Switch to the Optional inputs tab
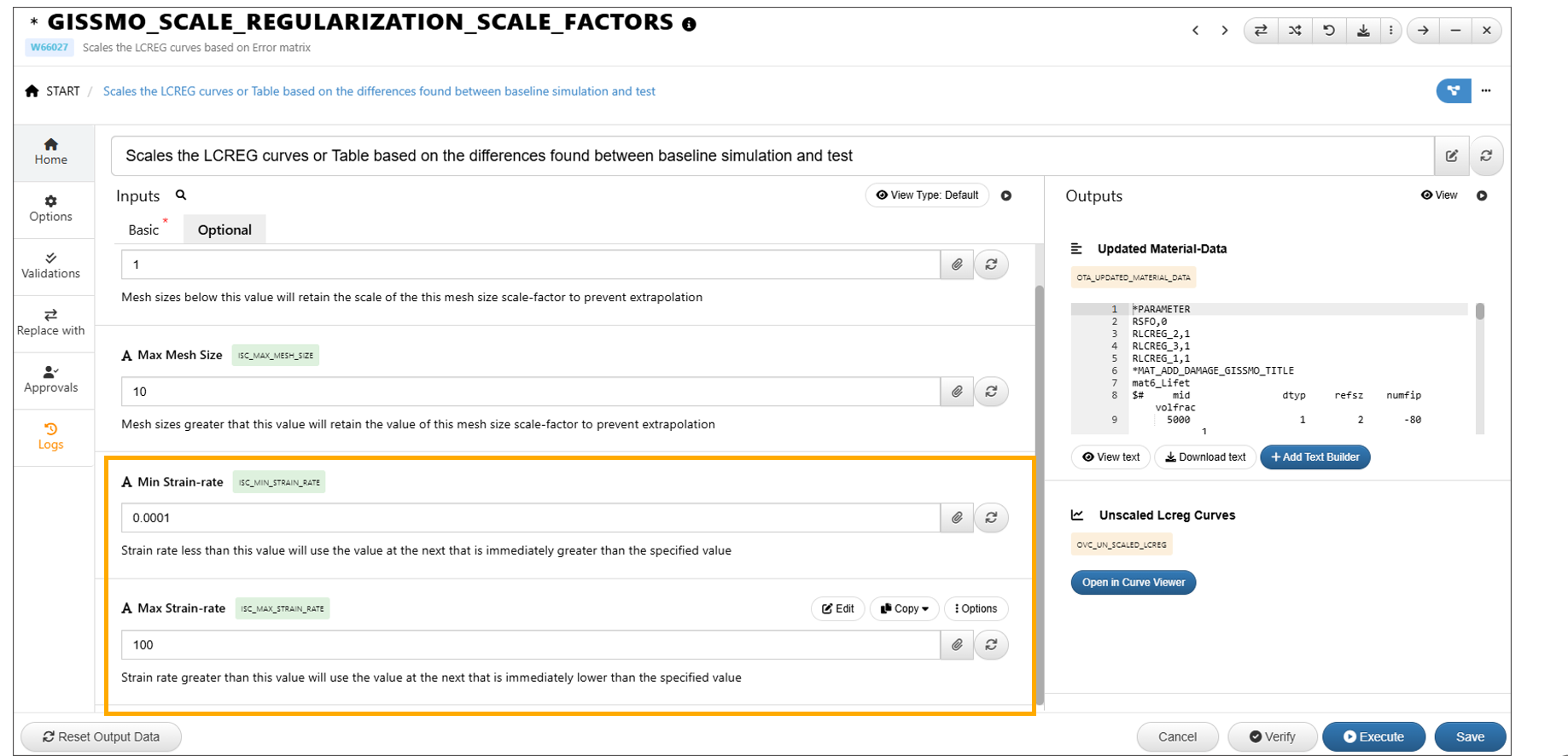 pyautogui.click(x=224, y=230)
